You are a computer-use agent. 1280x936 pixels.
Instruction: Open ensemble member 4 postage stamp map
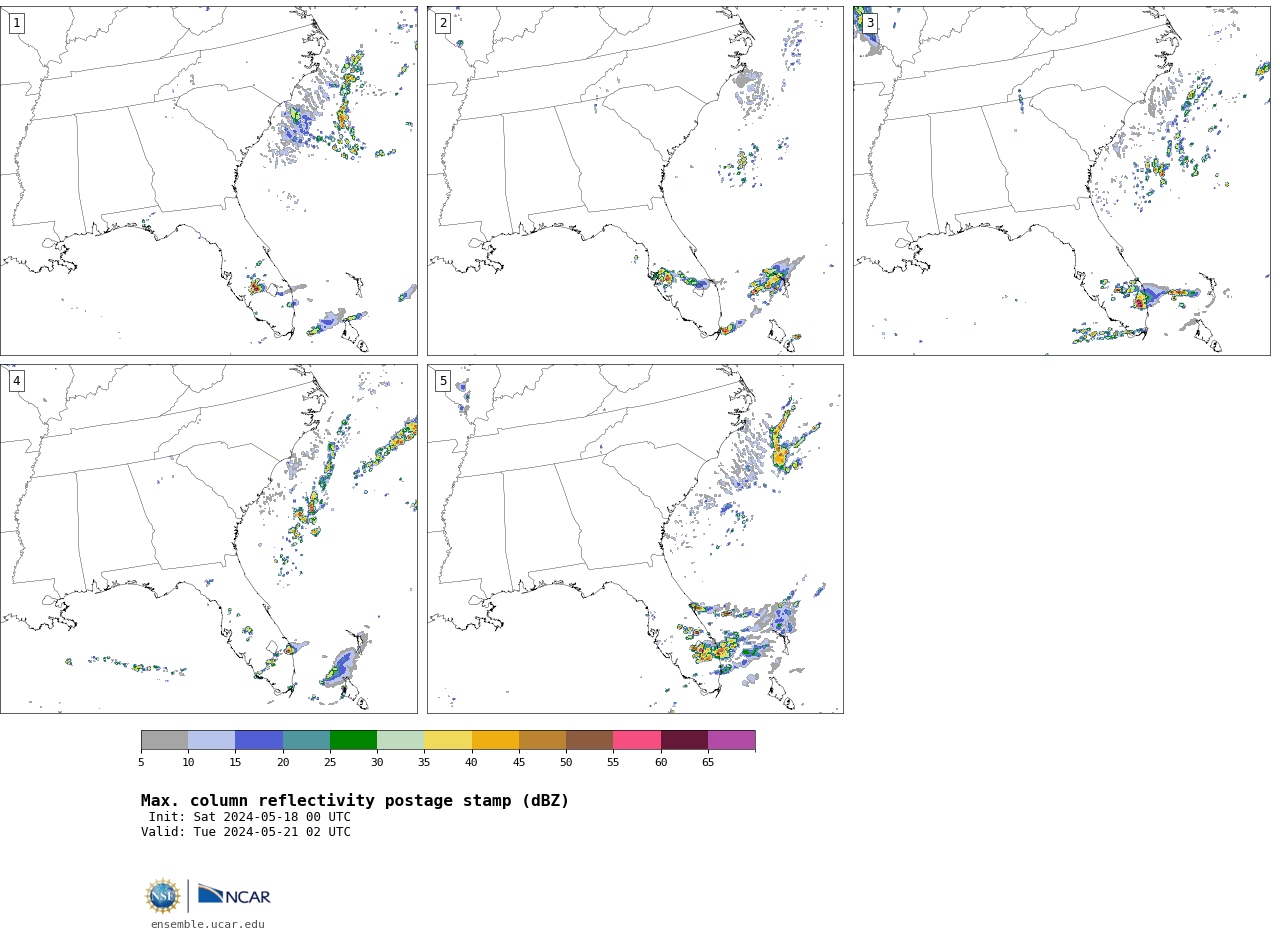pyautogui.click(x=208, y=539)
